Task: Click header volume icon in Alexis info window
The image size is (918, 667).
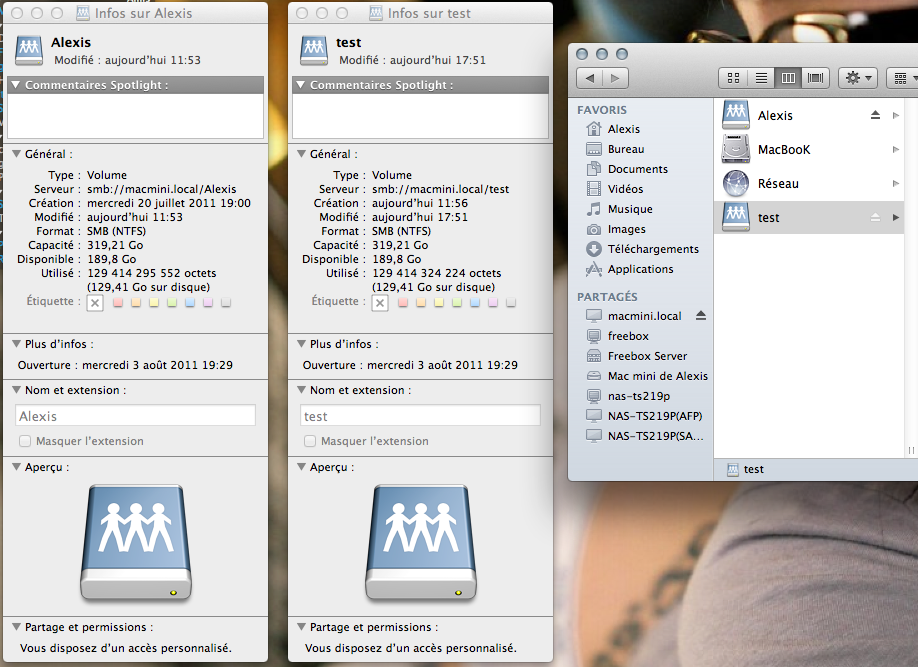Action: tap(29, 50)
